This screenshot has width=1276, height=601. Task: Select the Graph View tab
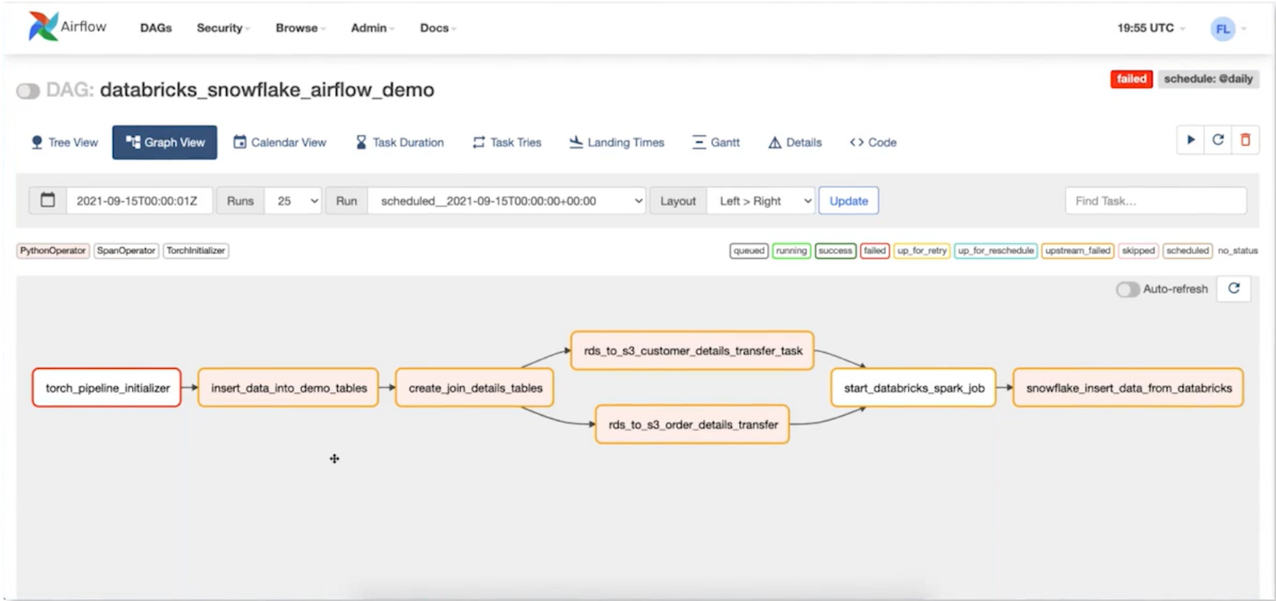[165, 142]
